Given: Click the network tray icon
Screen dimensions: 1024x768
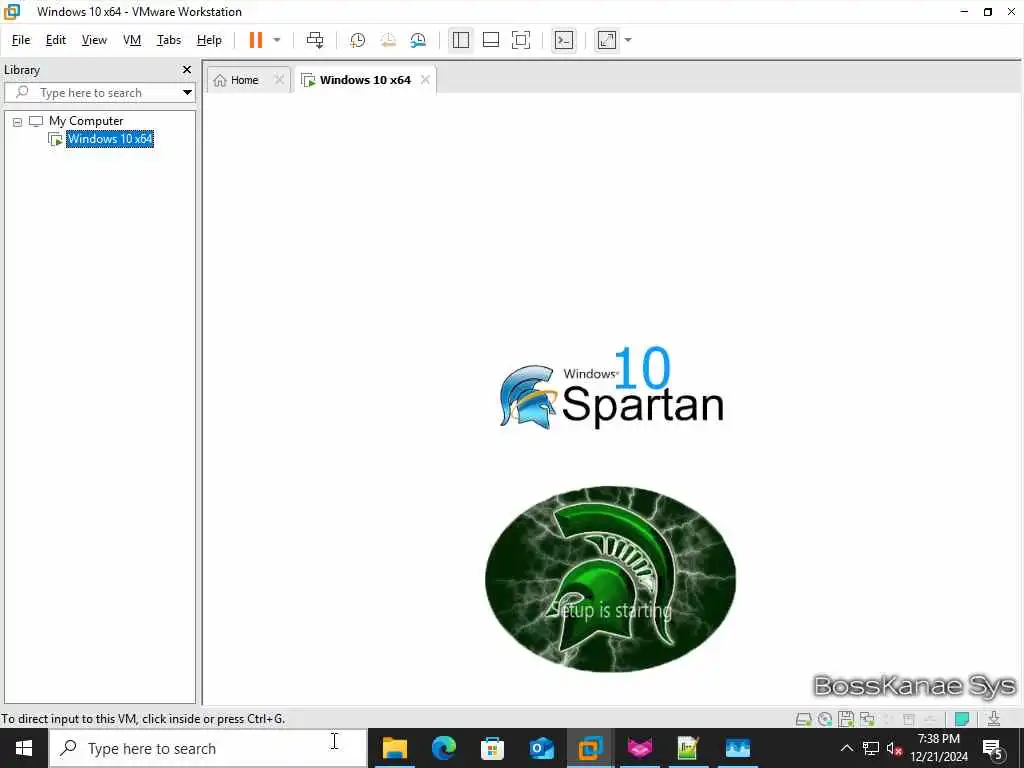Looking at the screenshot, I should click(871, 748).
